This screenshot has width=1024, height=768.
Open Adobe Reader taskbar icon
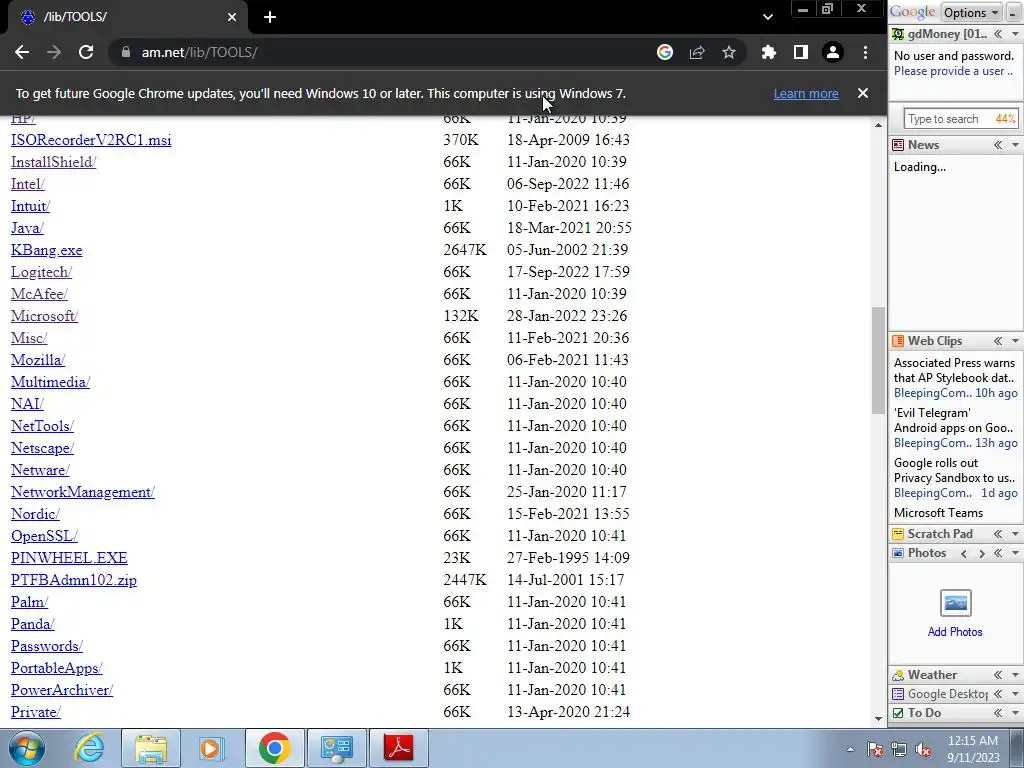399,748
